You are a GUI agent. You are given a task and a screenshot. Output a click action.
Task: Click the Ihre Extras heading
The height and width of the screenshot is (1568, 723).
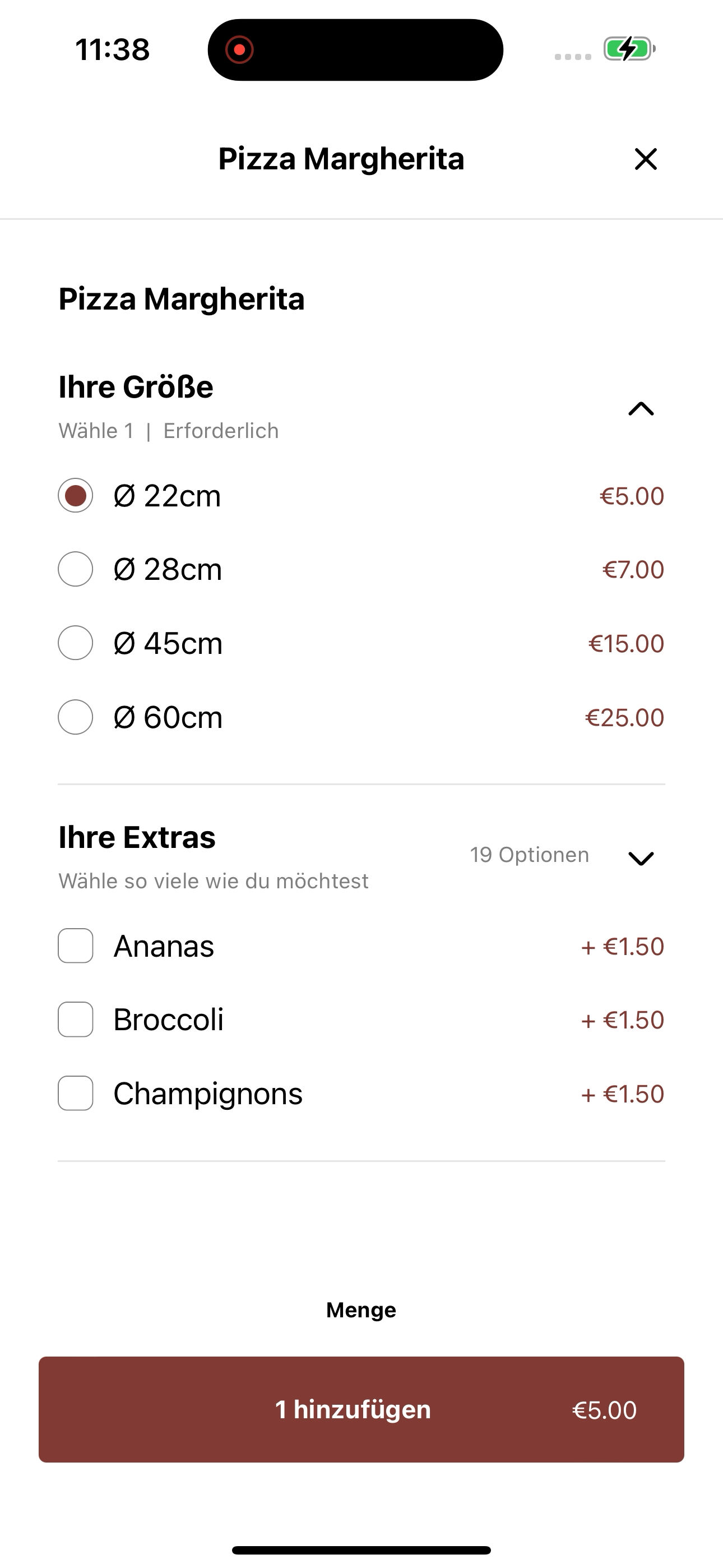pyautogui.click(x=137, y=838)
